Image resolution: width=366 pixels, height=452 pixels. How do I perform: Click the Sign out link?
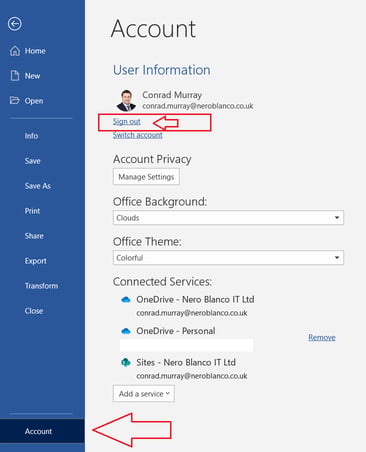pyautogui.click(x=127, y=121)
